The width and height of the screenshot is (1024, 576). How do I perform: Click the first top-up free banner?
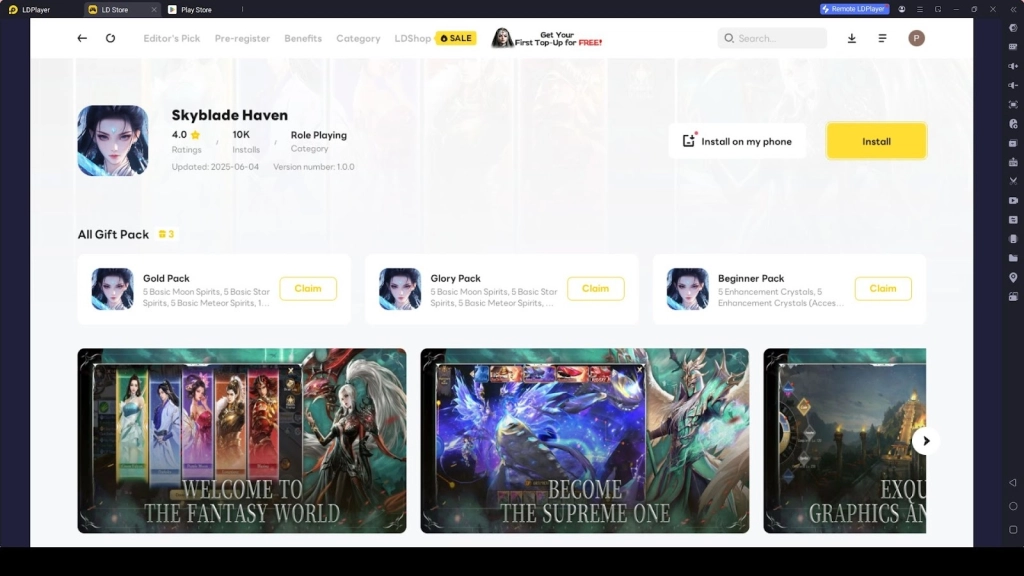[x=547, y=38]
